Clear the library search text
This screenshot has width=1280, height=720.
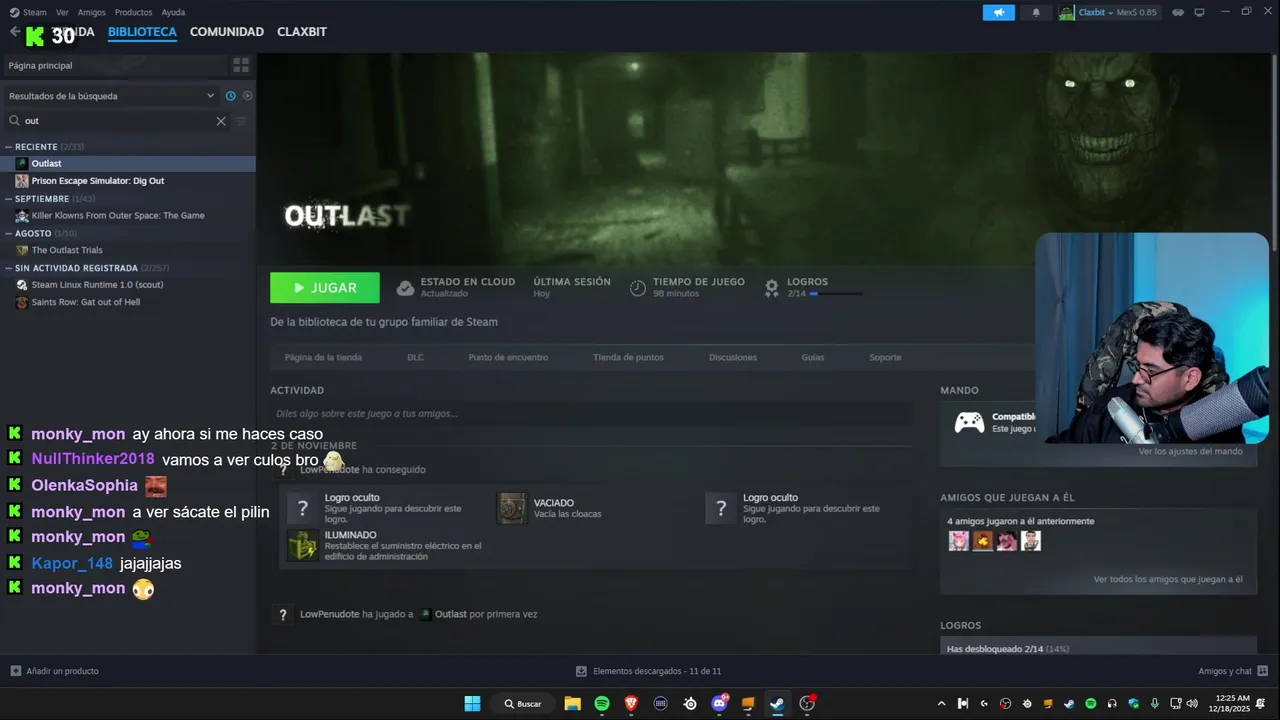tap(221, 121)
